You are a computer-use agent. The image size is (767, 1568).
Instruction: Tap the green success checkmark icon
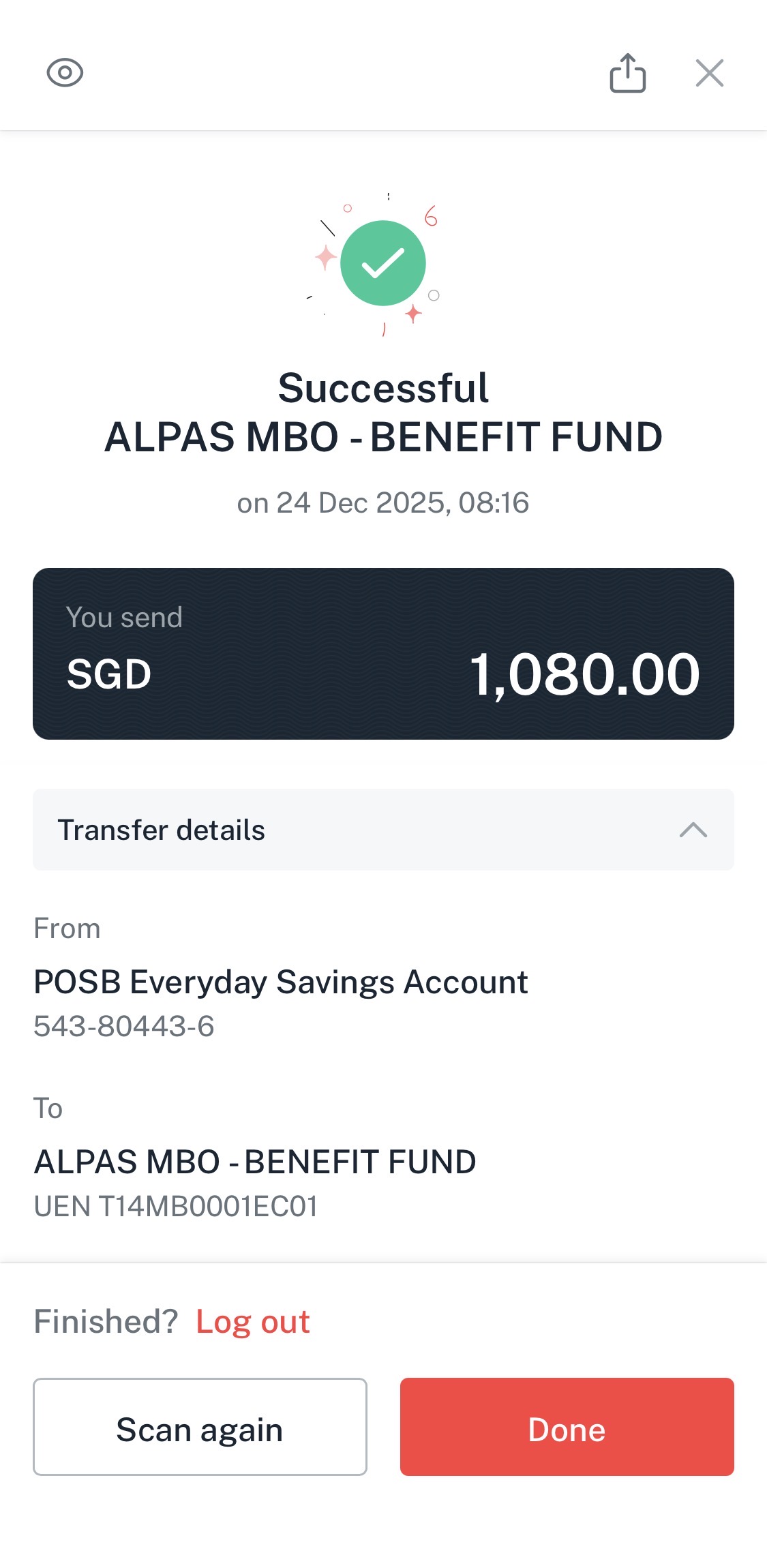383,263
